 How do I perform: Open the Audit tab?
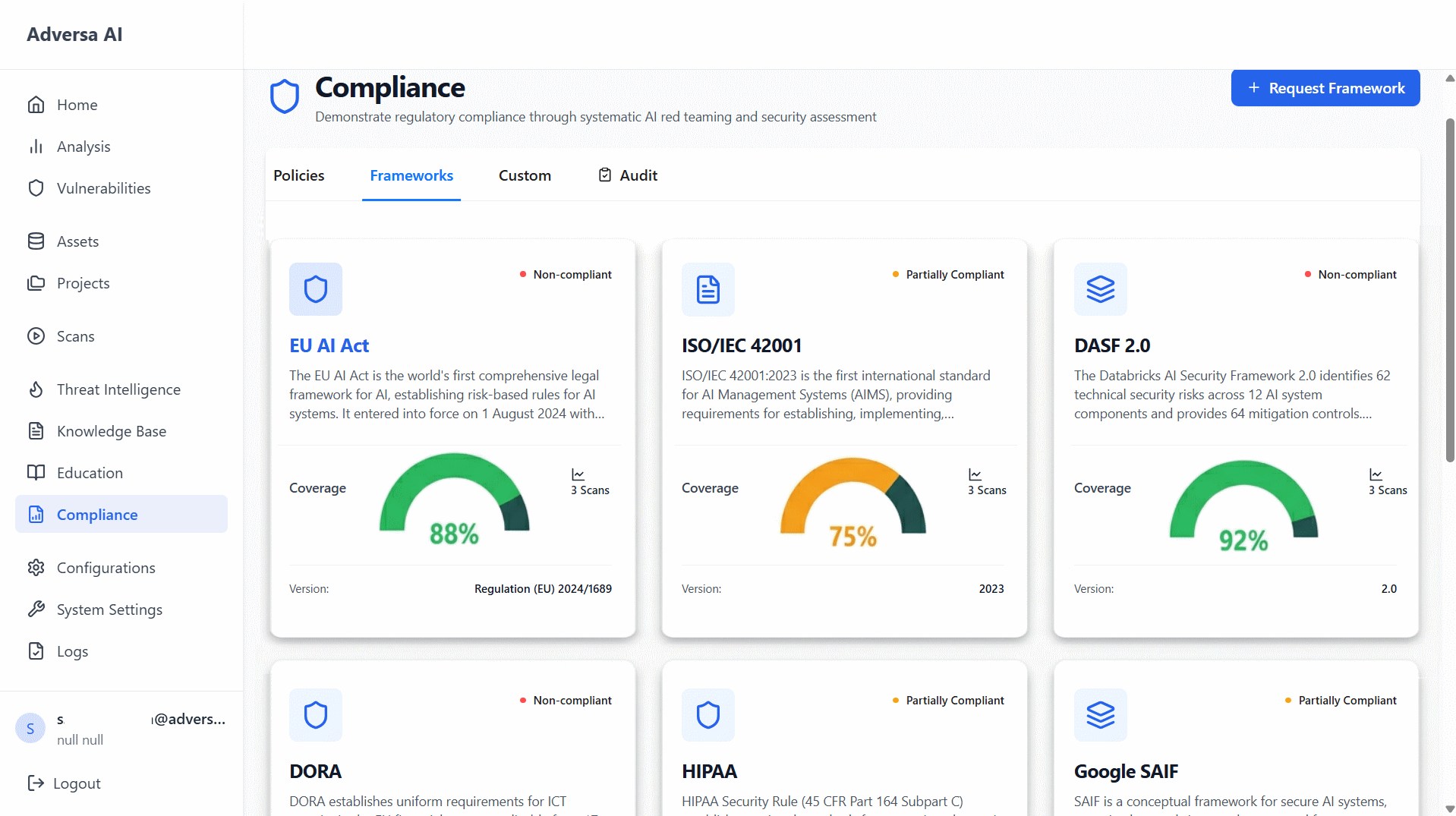click(x=627, y=175)
